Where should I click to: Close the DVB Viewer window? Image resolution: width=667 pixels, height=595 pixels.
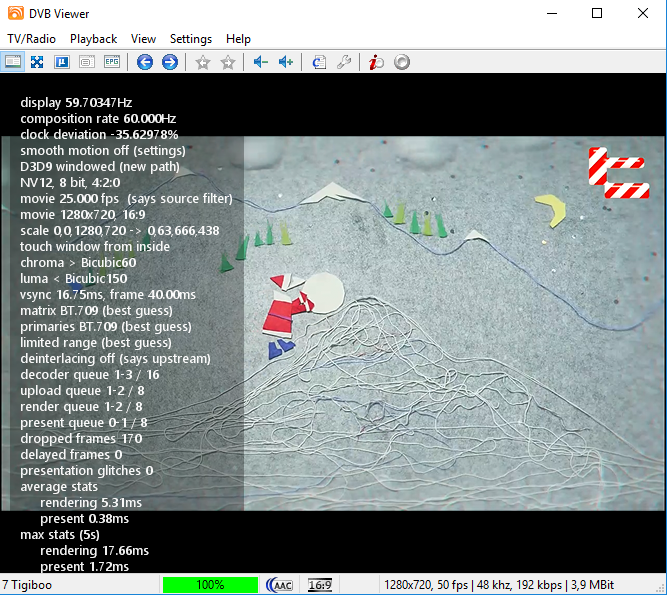coord(643,13)
